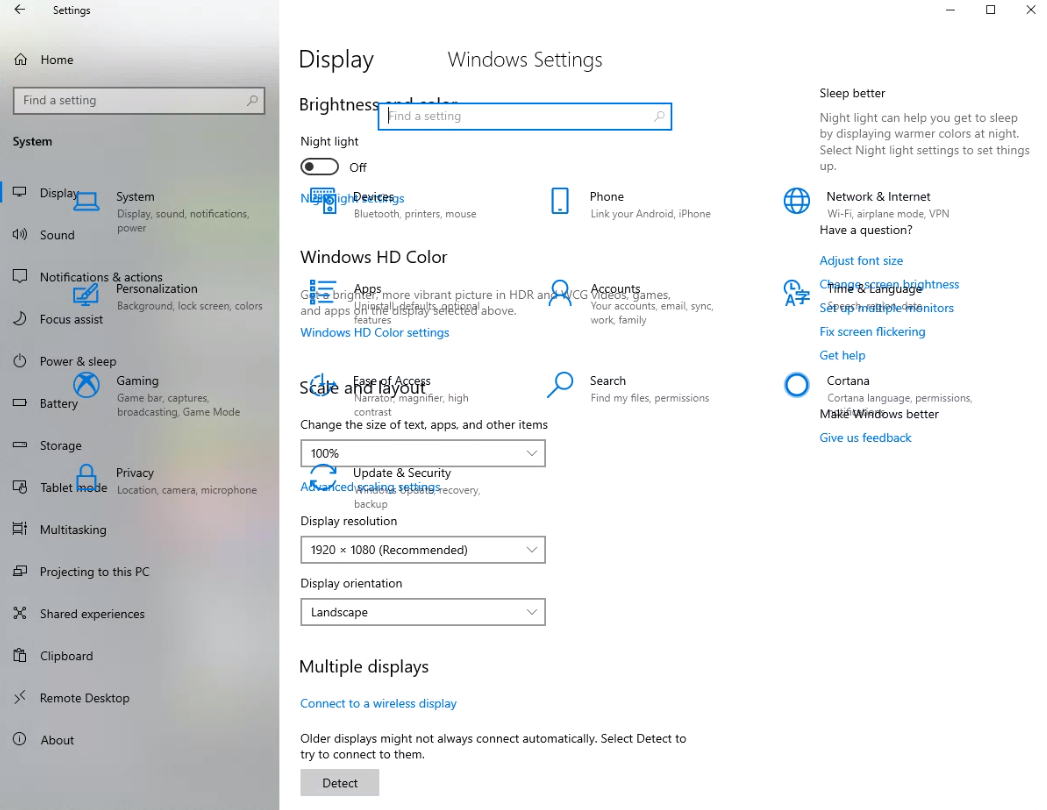This screenshot has width=1047, height=810.
Task: Go back with the arrow beside Settings
Action: 19,10
